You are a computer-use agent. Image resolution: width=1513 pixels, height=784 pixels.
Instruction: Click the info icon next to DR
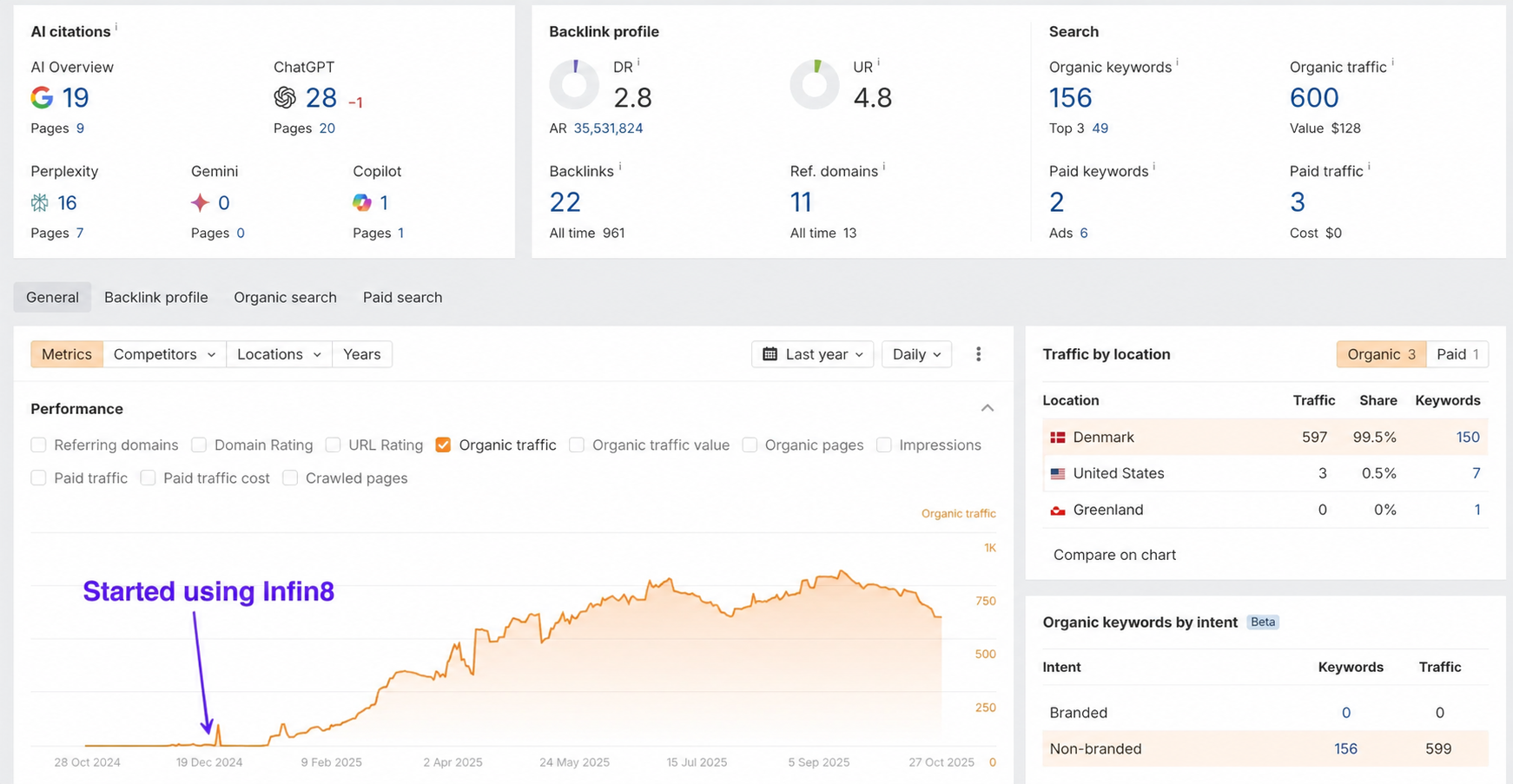coord(638,63)
